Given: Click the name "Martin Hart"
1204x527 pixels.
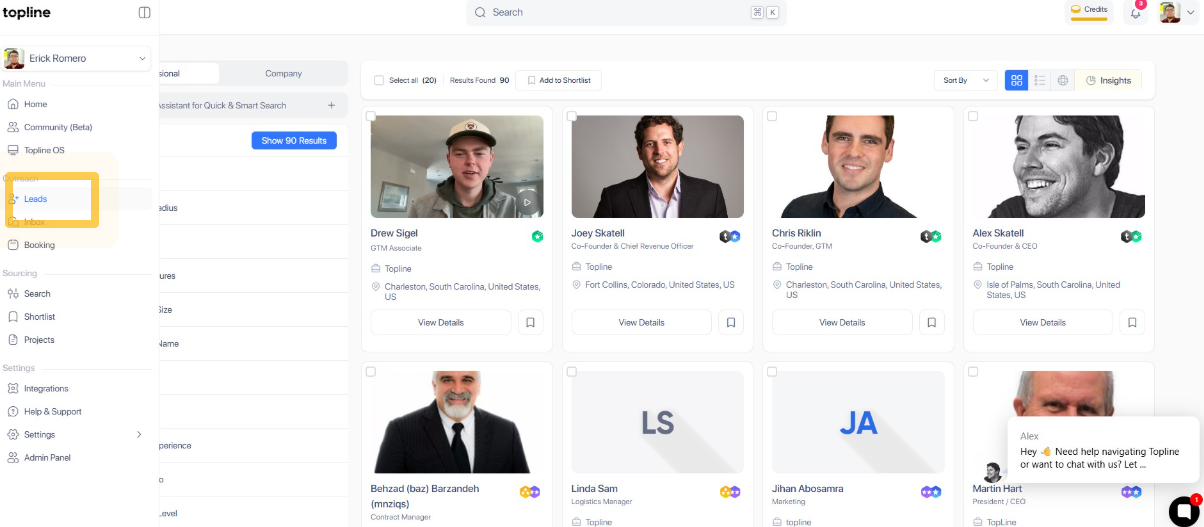Looking at the screenshot, I should (997, 489).
